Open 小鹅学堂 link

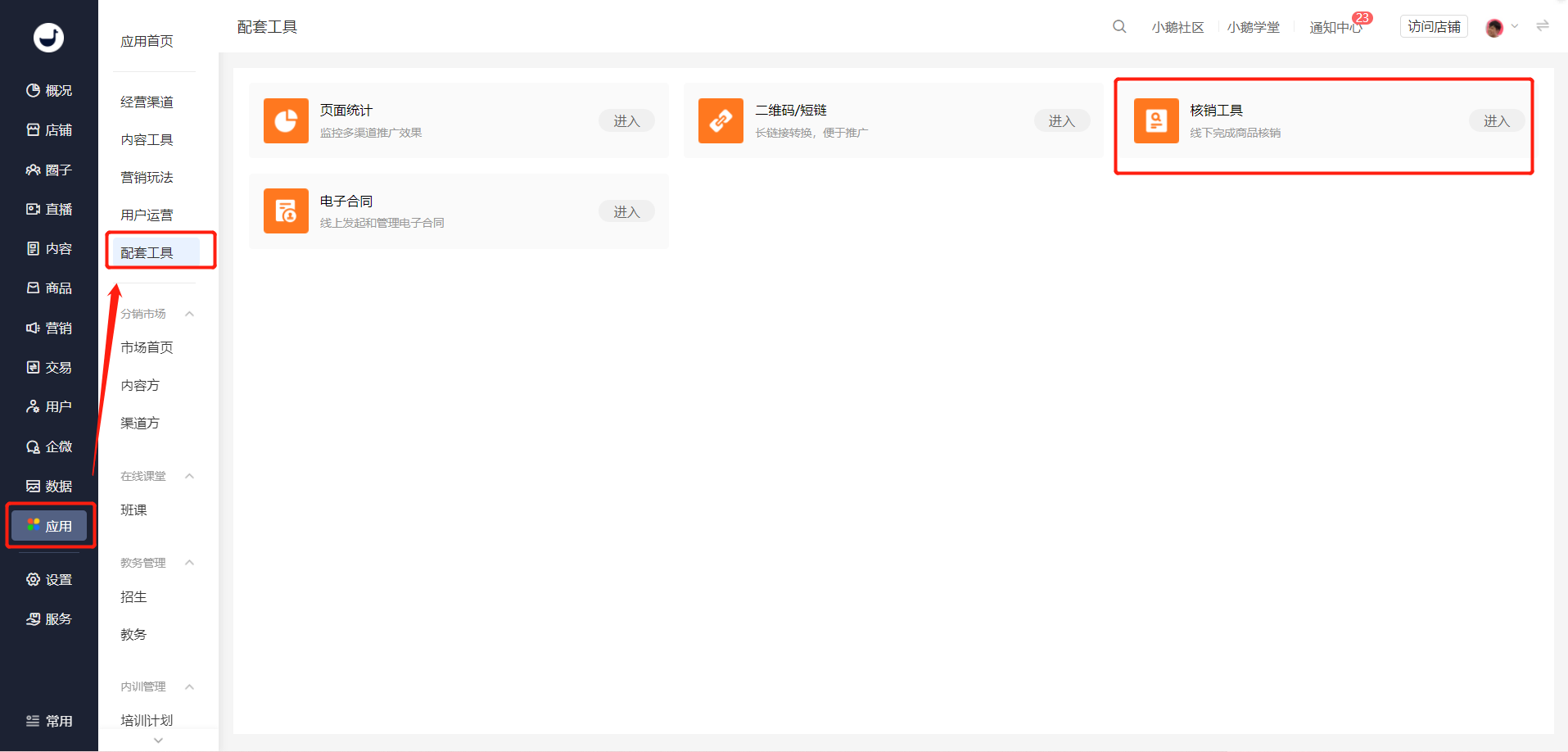1253,27
